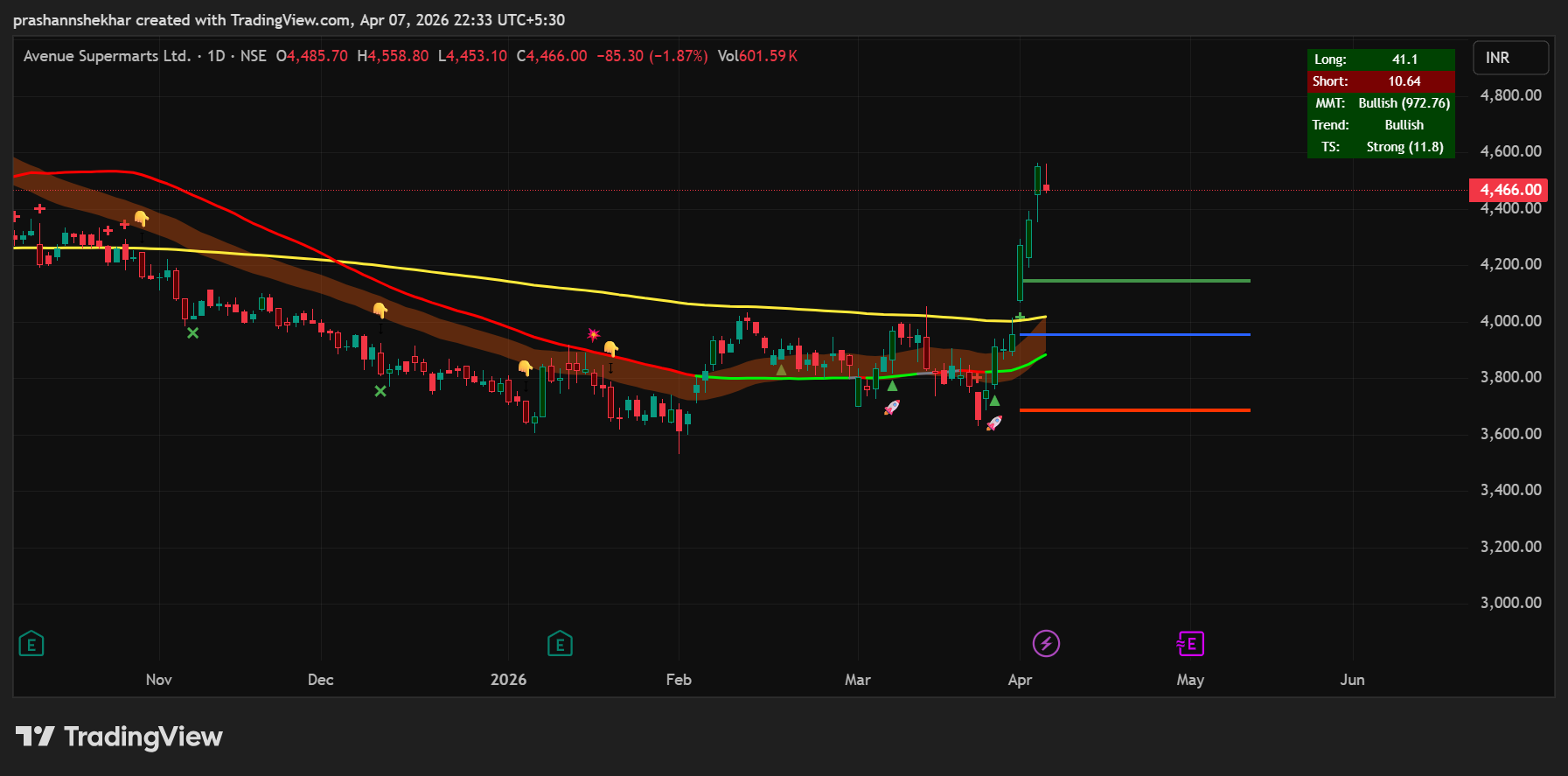Image resolution: width=1568 pixels, height=776 pixels.
Task: Click the green X marker in December
Action: click(x=380, y=391)
